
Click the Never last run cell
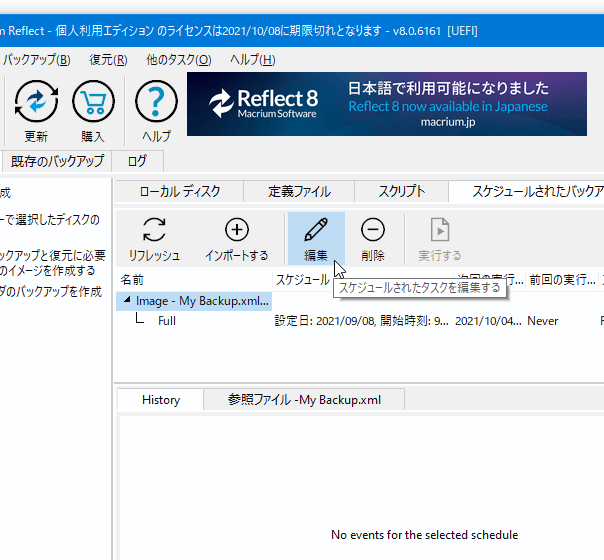pos(542,321)
